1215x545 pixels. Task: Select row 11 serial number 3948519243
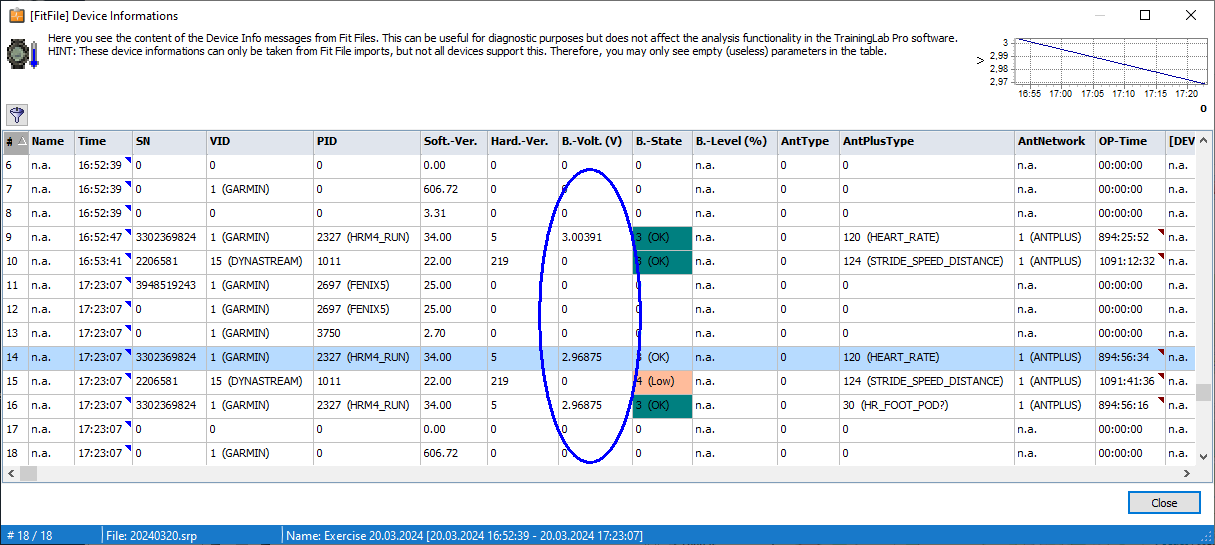169,285
